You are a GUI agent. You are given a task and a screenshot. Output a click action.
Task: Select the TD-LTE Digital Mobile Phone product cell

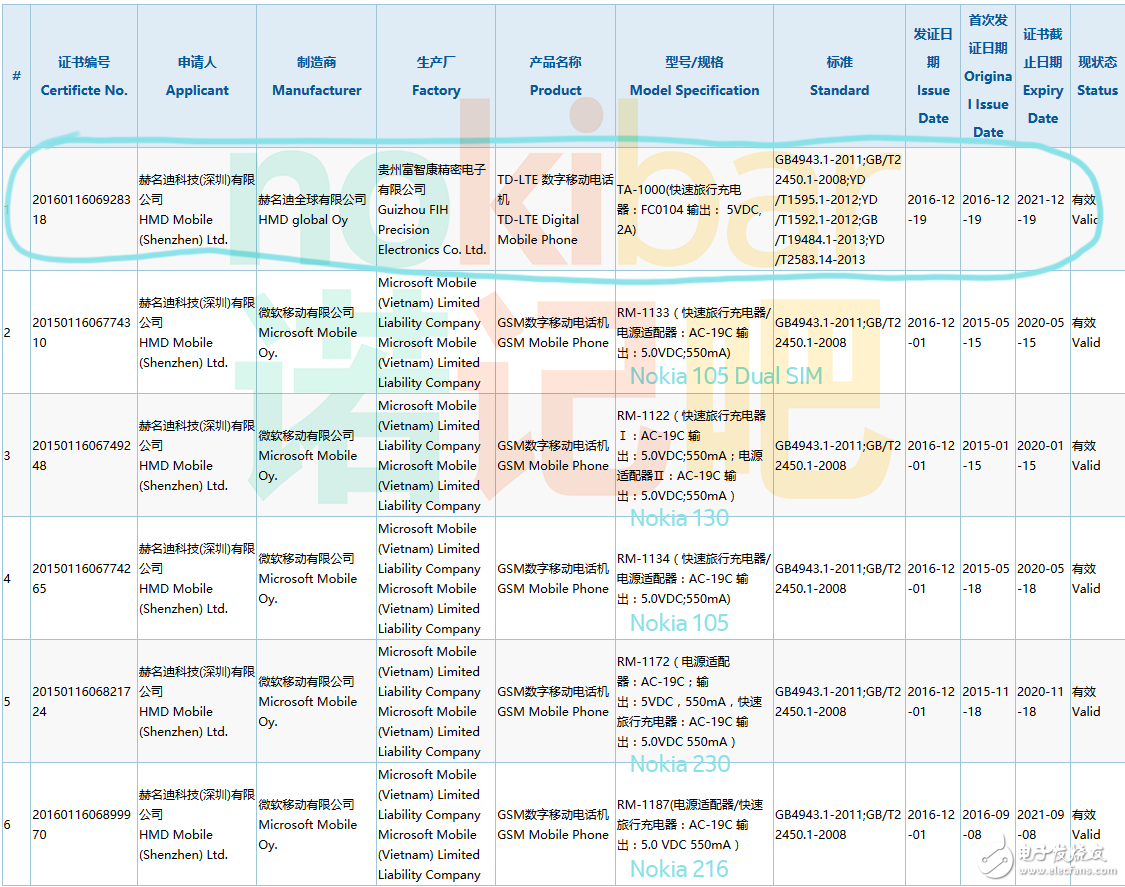click(x=554, y=209)
